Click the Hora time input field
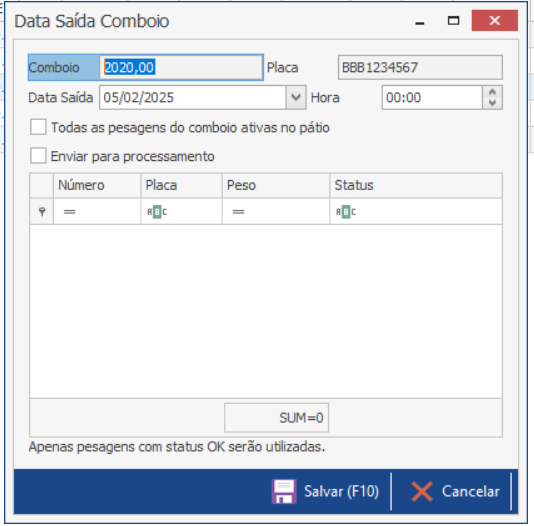Viewport: 534px width, 526px height. [x=432, y=97]
